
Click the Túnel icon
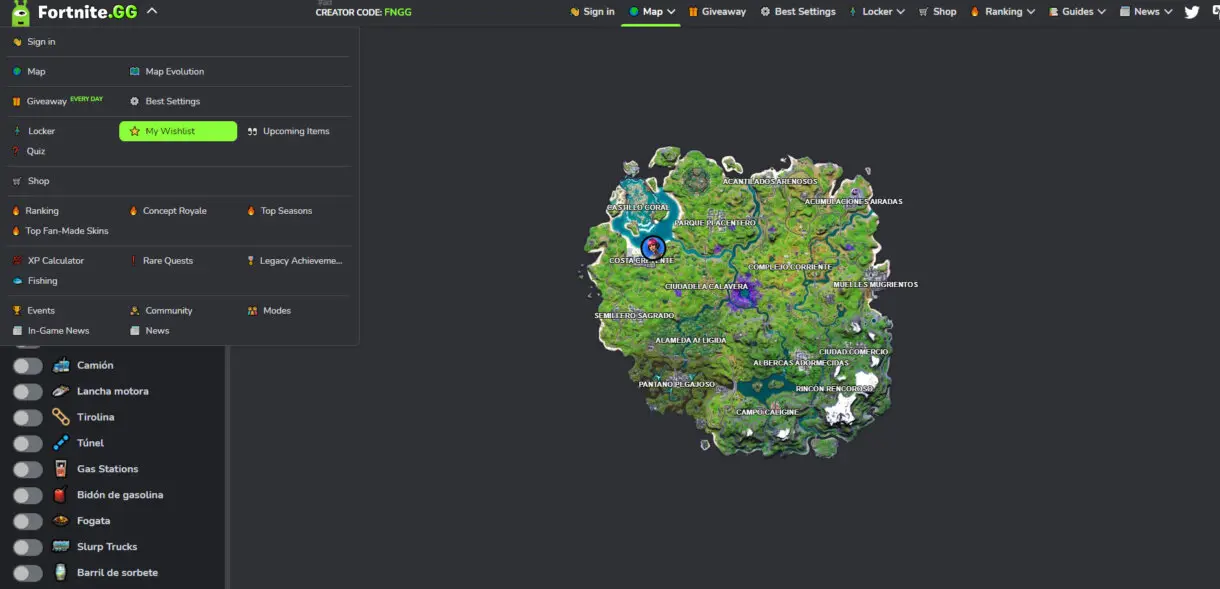coord(61,444)
